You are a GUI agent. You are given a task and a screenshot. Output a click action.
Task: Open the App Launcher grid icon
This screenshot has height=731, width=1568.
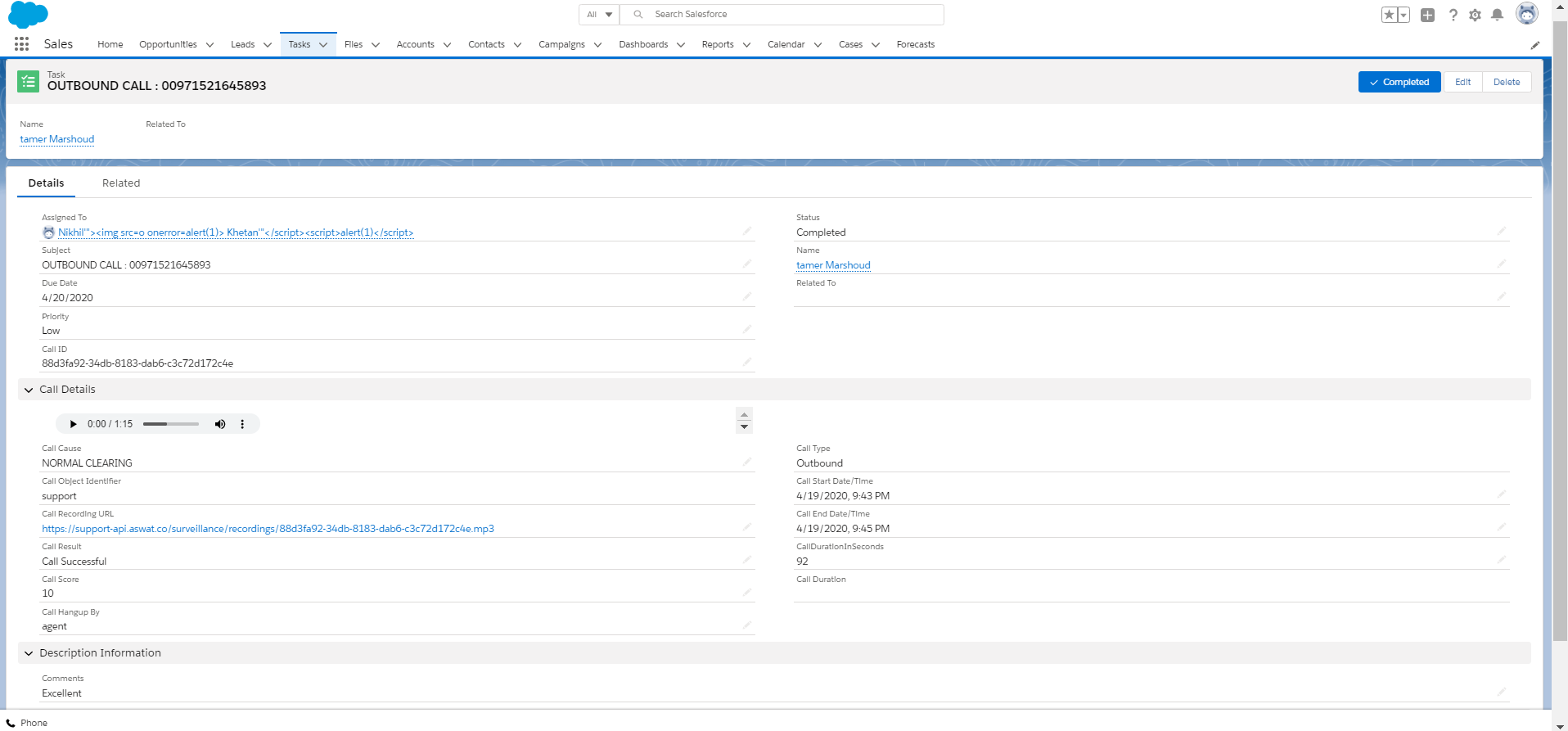click(x=22, y=44)
